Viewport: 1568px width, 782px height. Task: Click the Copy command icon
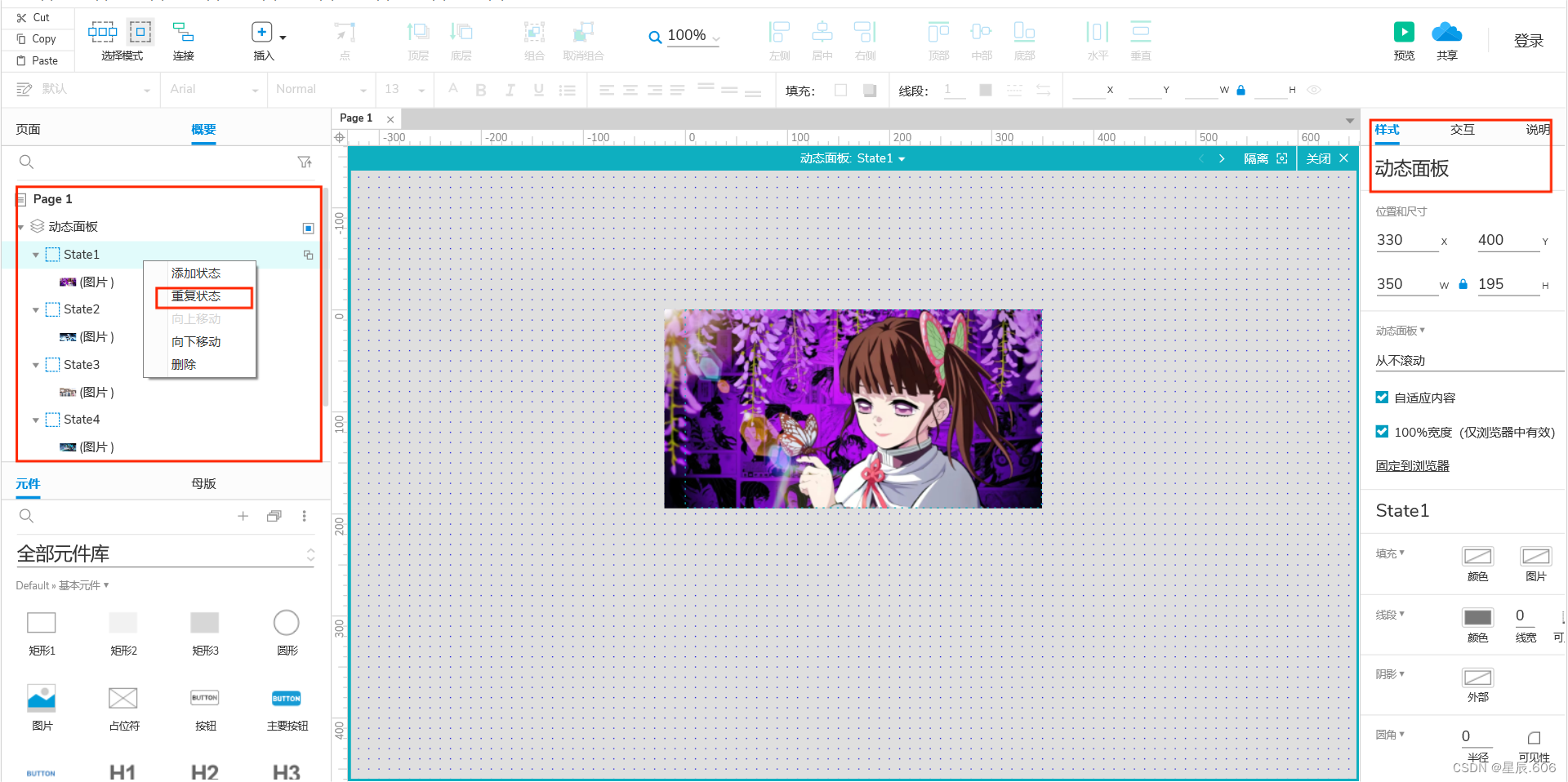click(x=21, y=38)
